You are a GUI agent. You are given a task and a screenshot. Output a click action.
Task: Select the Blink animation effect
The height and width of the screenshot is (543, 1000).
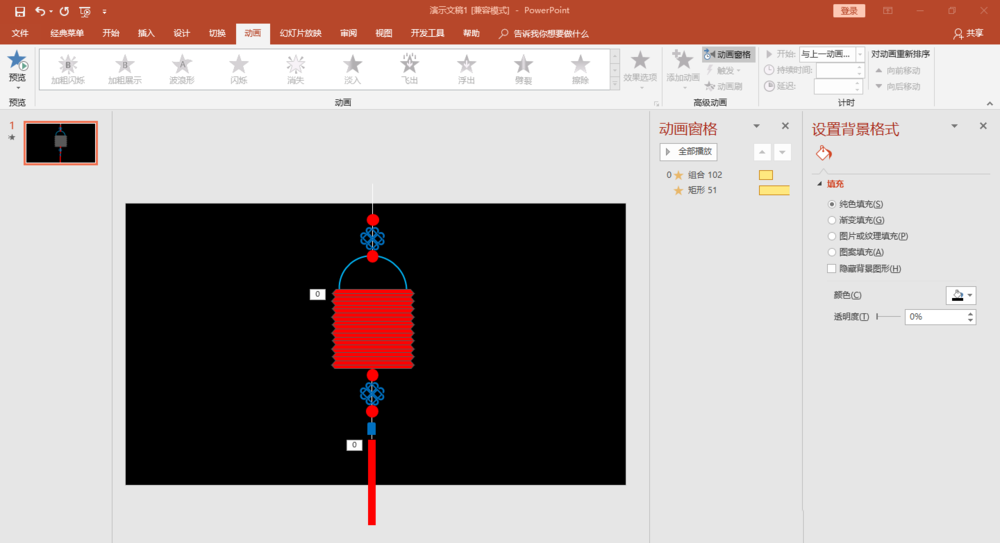coord(239,70)
